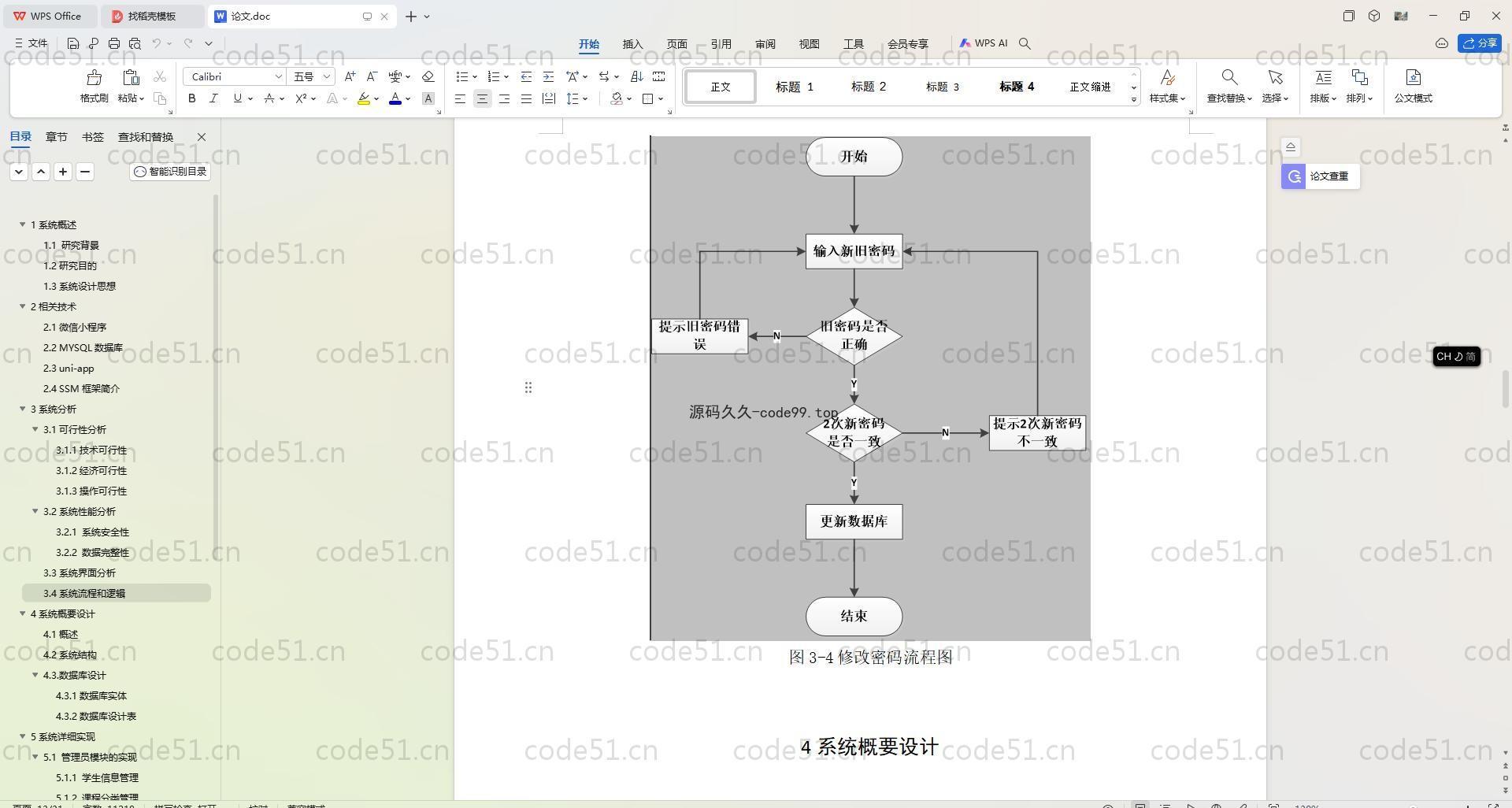Image resolution: width=1512 pixels, height=808 pixels.
Task: Open the 五号 font size dropdown
Action: click(x=327, y=76)
